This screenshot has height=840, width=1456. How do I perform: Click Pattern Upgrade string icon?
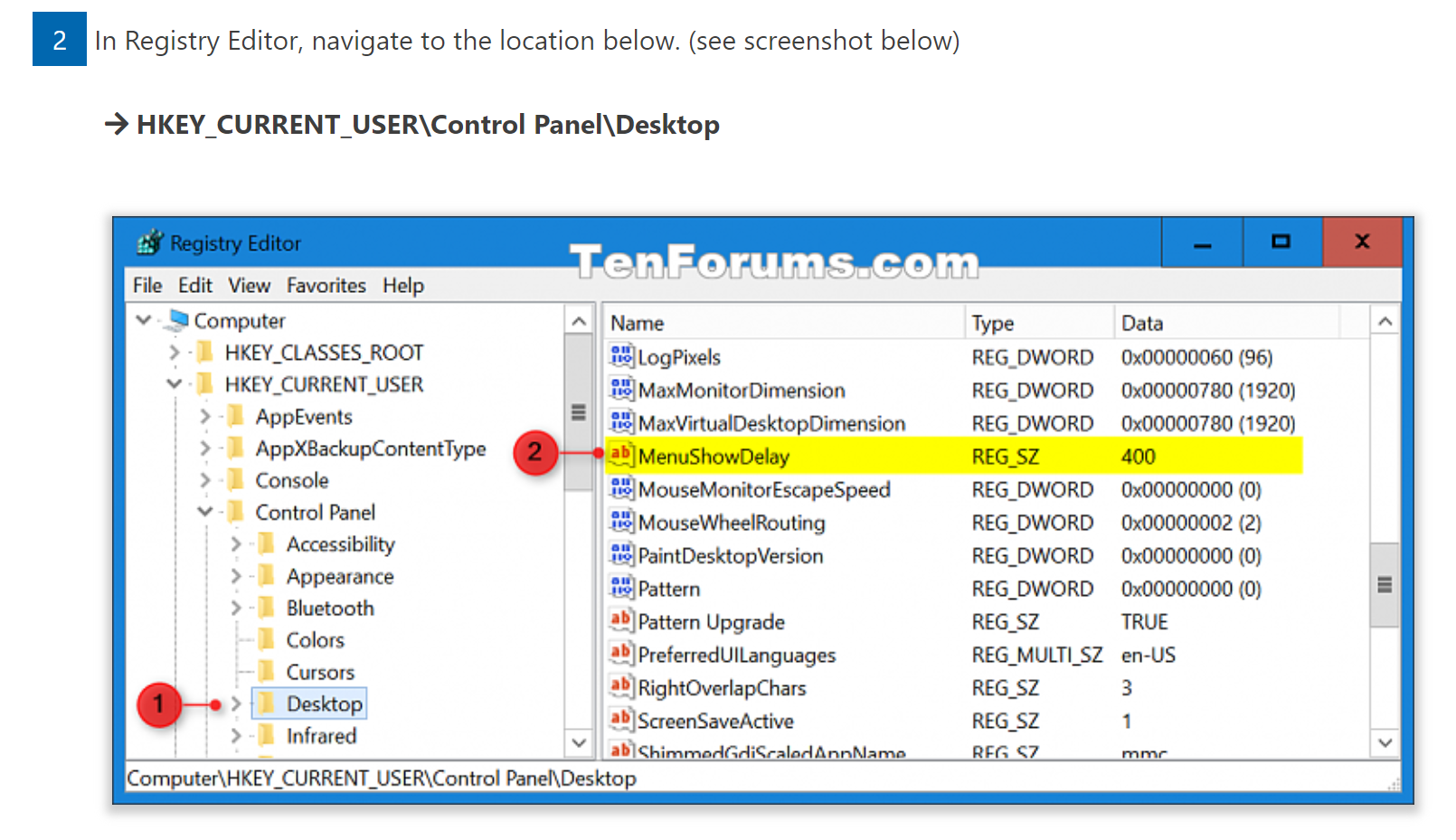coord(621,620)
